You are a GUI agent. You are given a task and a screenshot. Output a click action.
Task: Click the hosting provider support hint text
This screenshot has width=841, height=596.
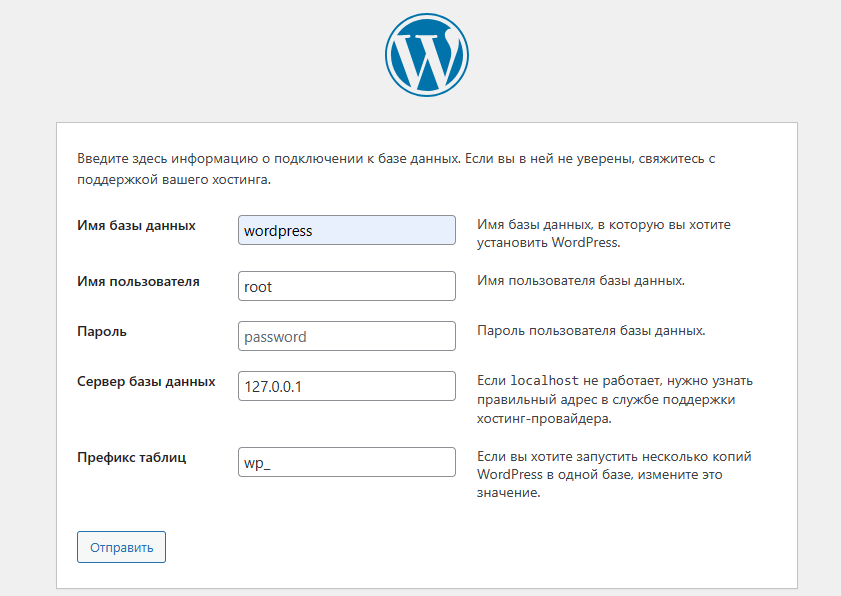(615, 400)
